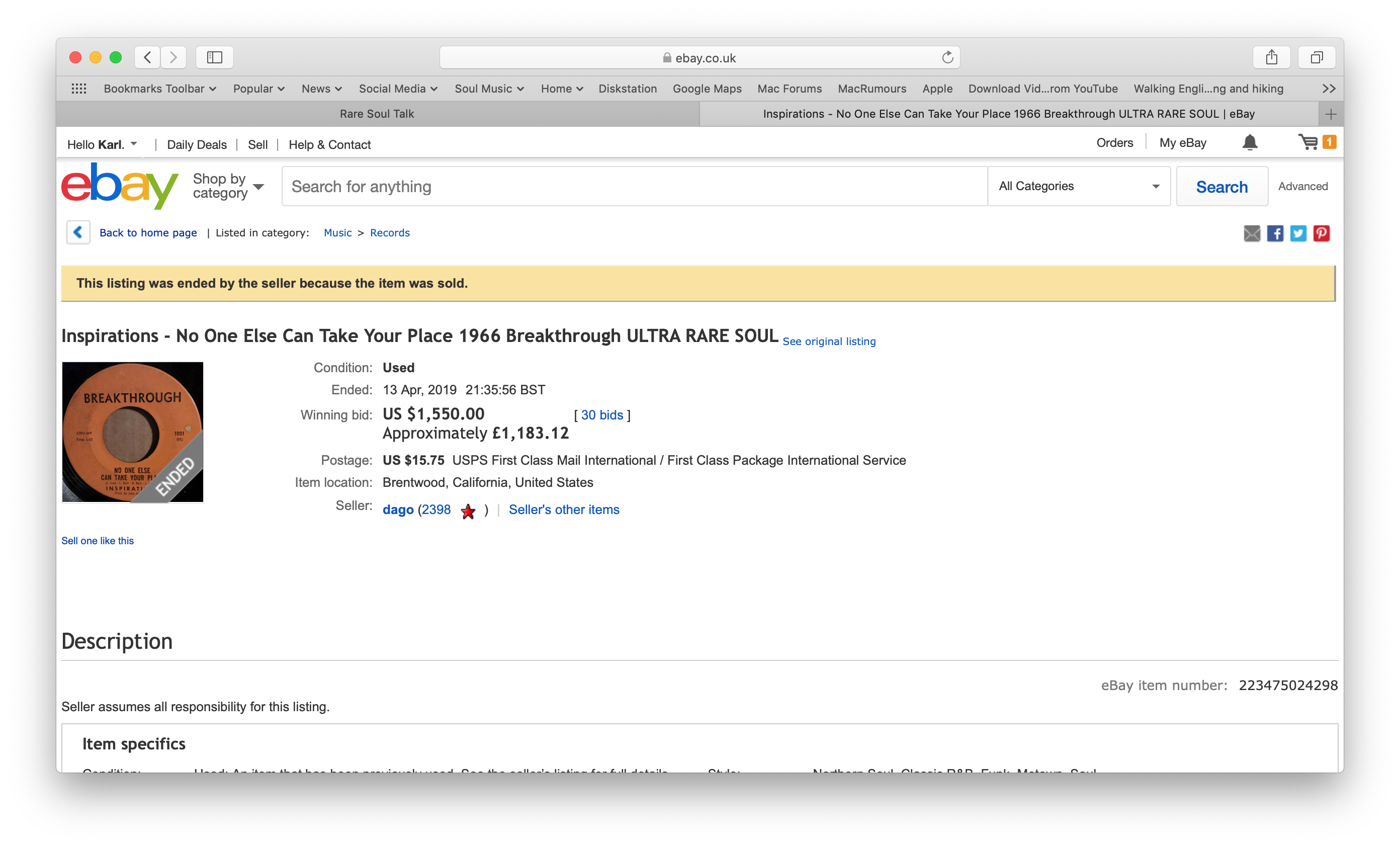The height and width of the screenshot is (847, 1400).
Task: Click the eBay logo
Action: click(120, 186)
